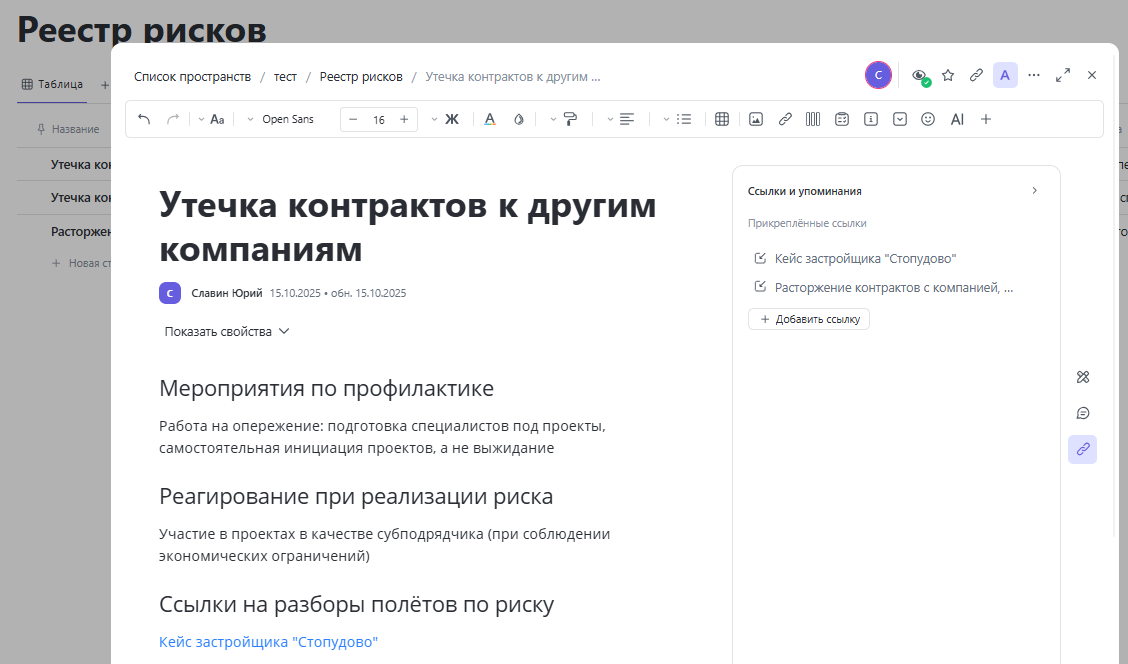This screenshot has width=1128, height=664.
Task: Toggle appearance settings with the A button
Action: coord(1005,75)
